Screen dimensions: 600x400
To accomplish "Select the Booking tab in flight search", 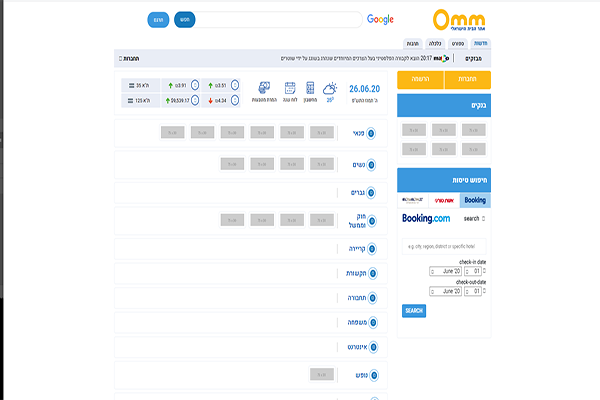I will click(475, 200).
